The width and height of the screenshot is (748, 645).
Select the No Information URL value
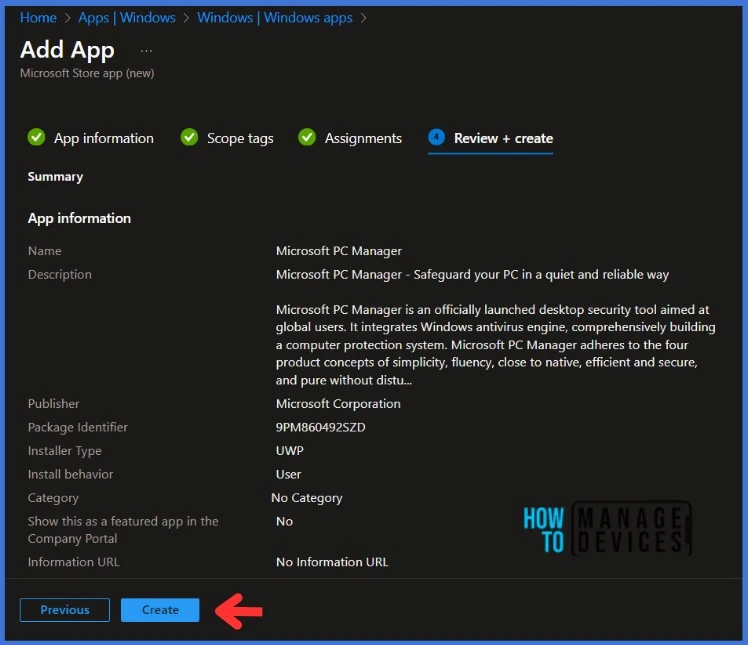point(332,562)
